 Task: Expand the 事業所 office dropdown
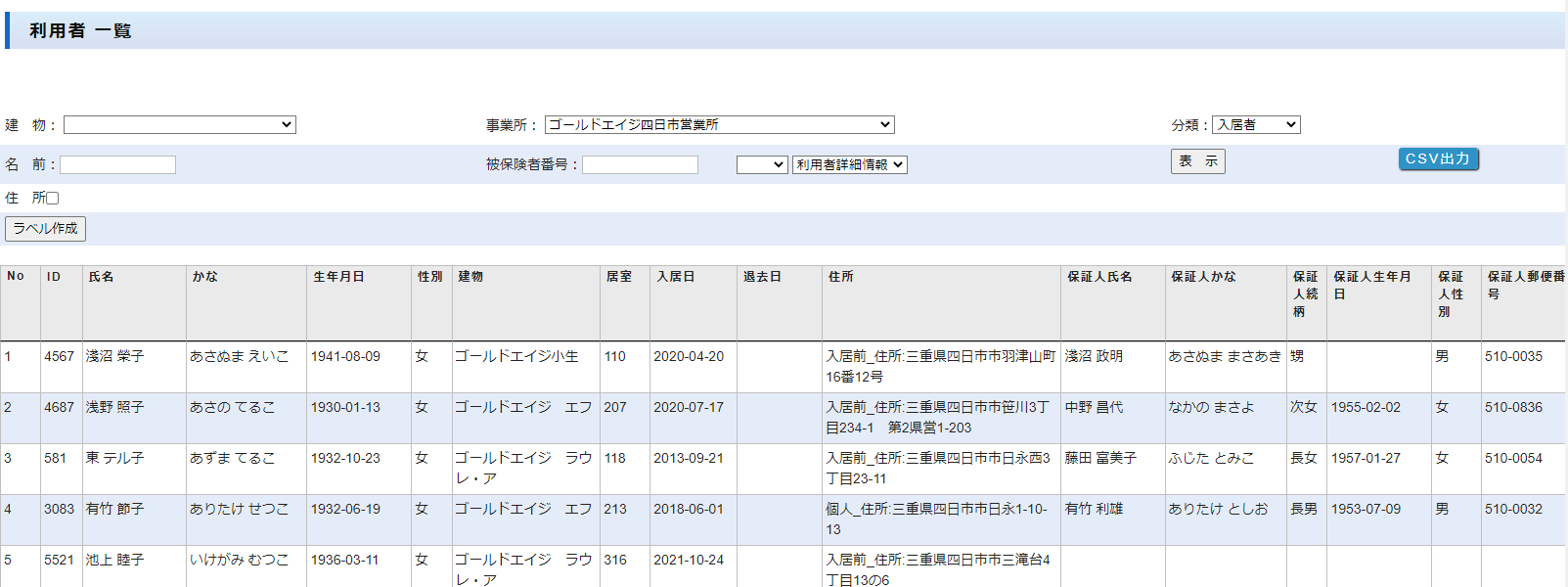(x=719, y=125)
